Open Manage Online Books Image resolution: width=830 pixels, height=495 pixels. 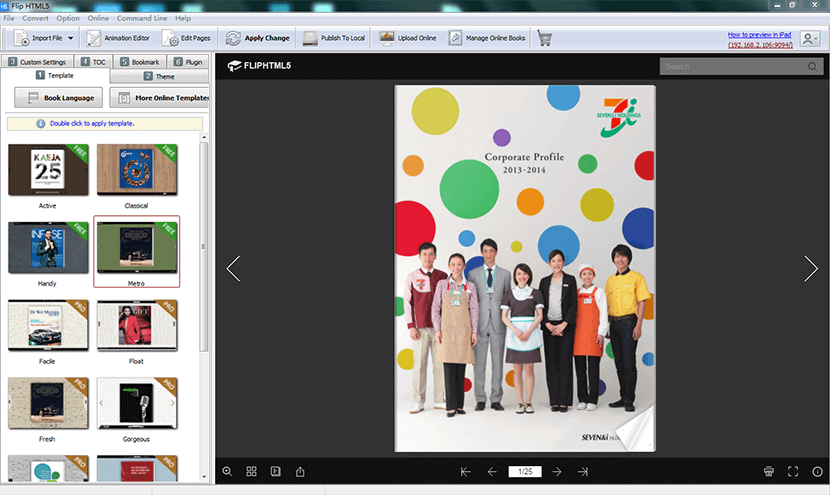click(487, 38)
